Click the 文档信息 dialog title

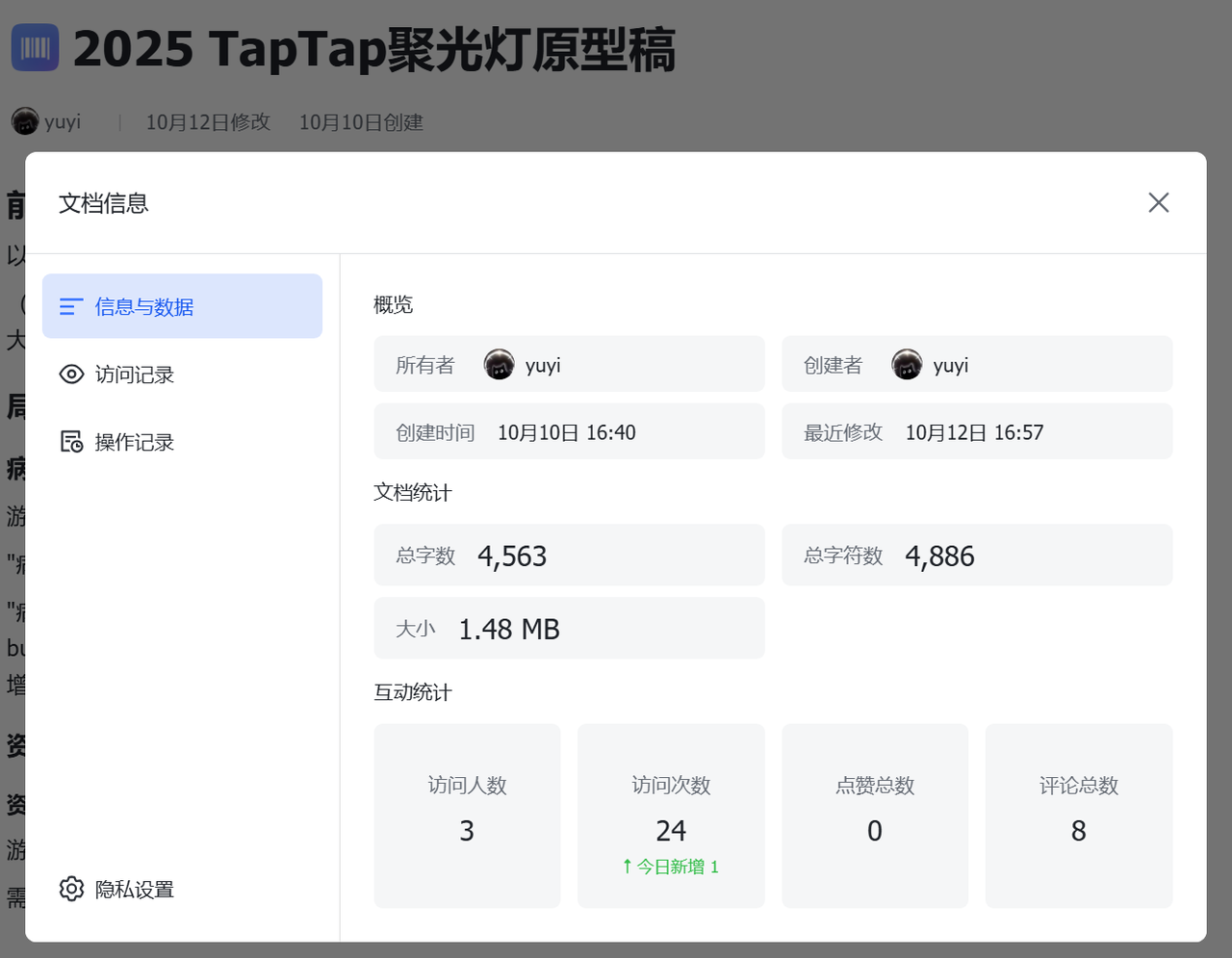(x=104, y=203)
